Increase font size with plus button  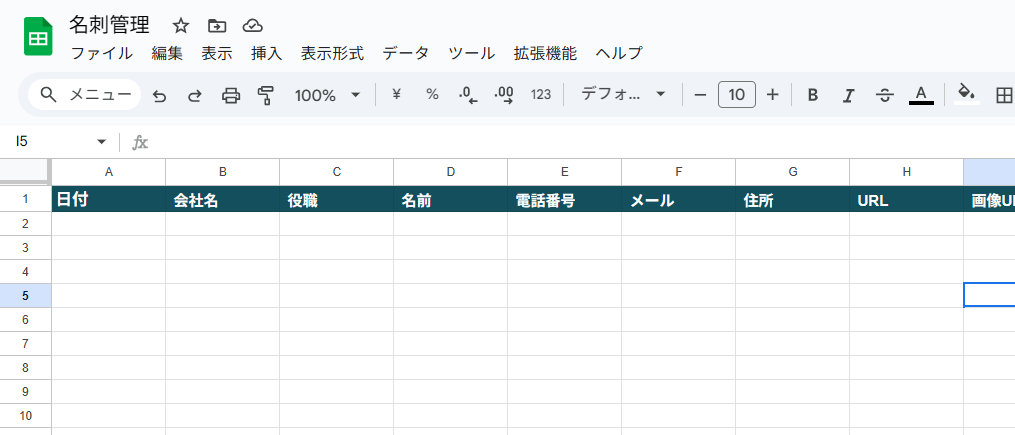point(772,95)
